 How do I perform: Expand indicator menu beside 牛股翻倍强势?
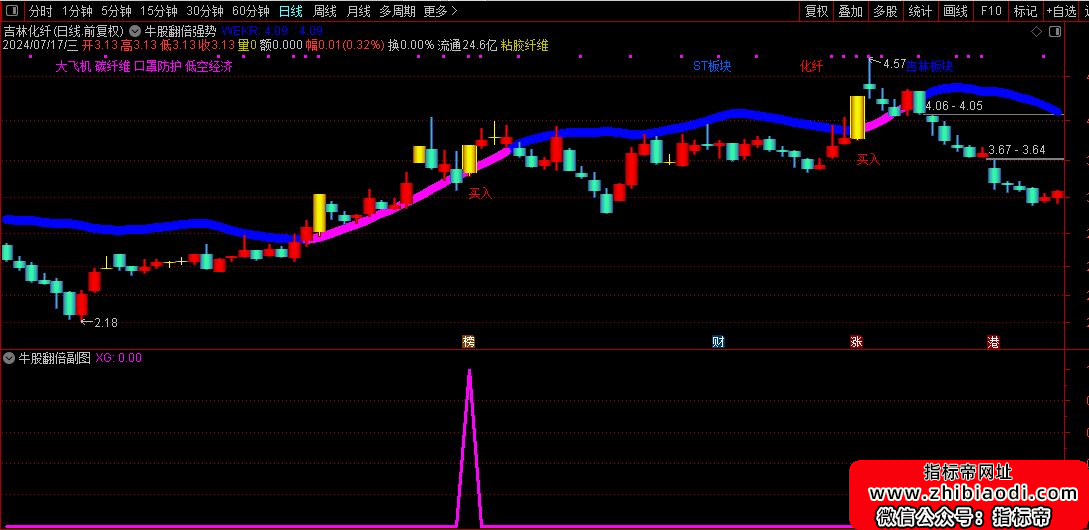(x=135, y=31)
